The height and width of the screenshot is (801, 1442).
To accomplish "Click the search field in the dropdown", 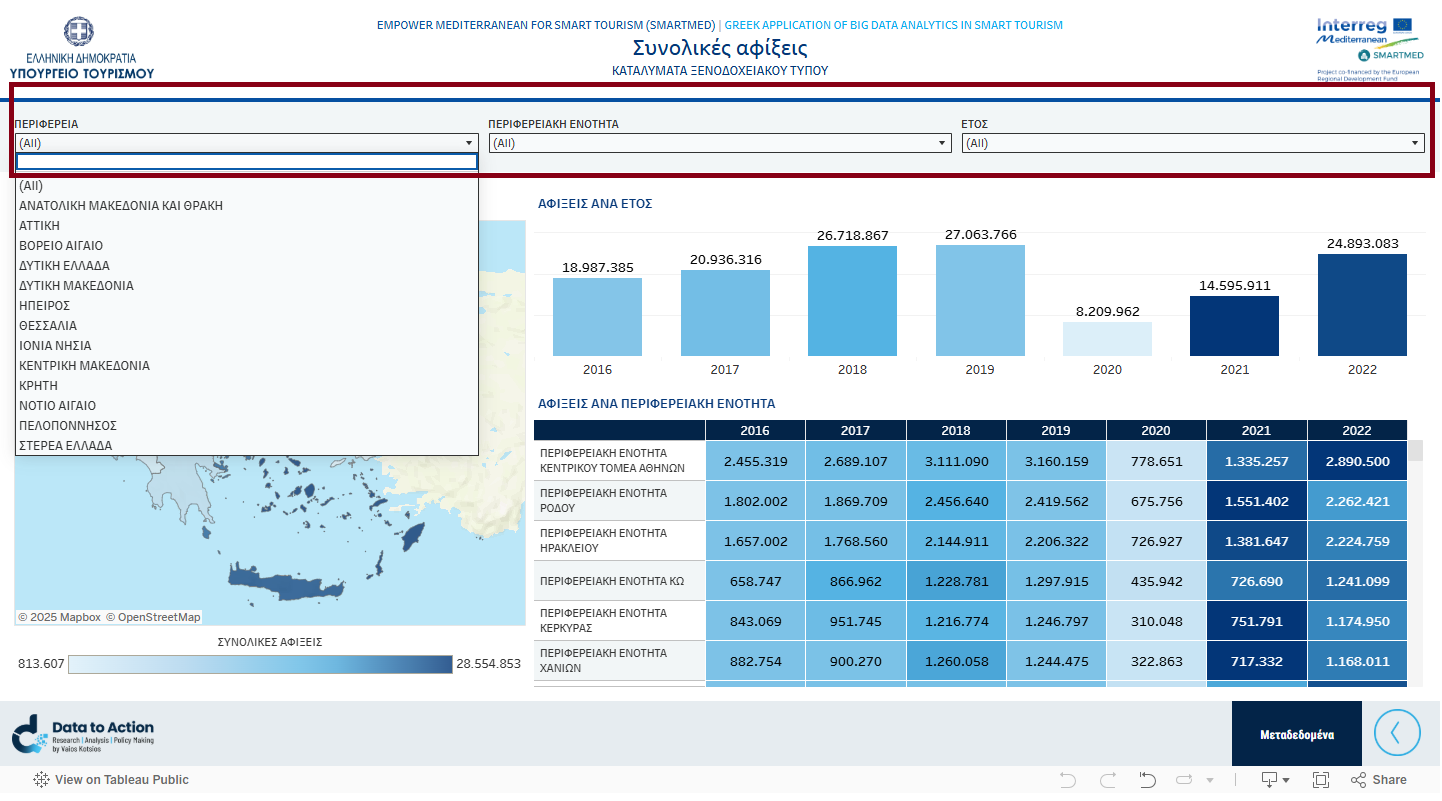I will coord(246,162).
